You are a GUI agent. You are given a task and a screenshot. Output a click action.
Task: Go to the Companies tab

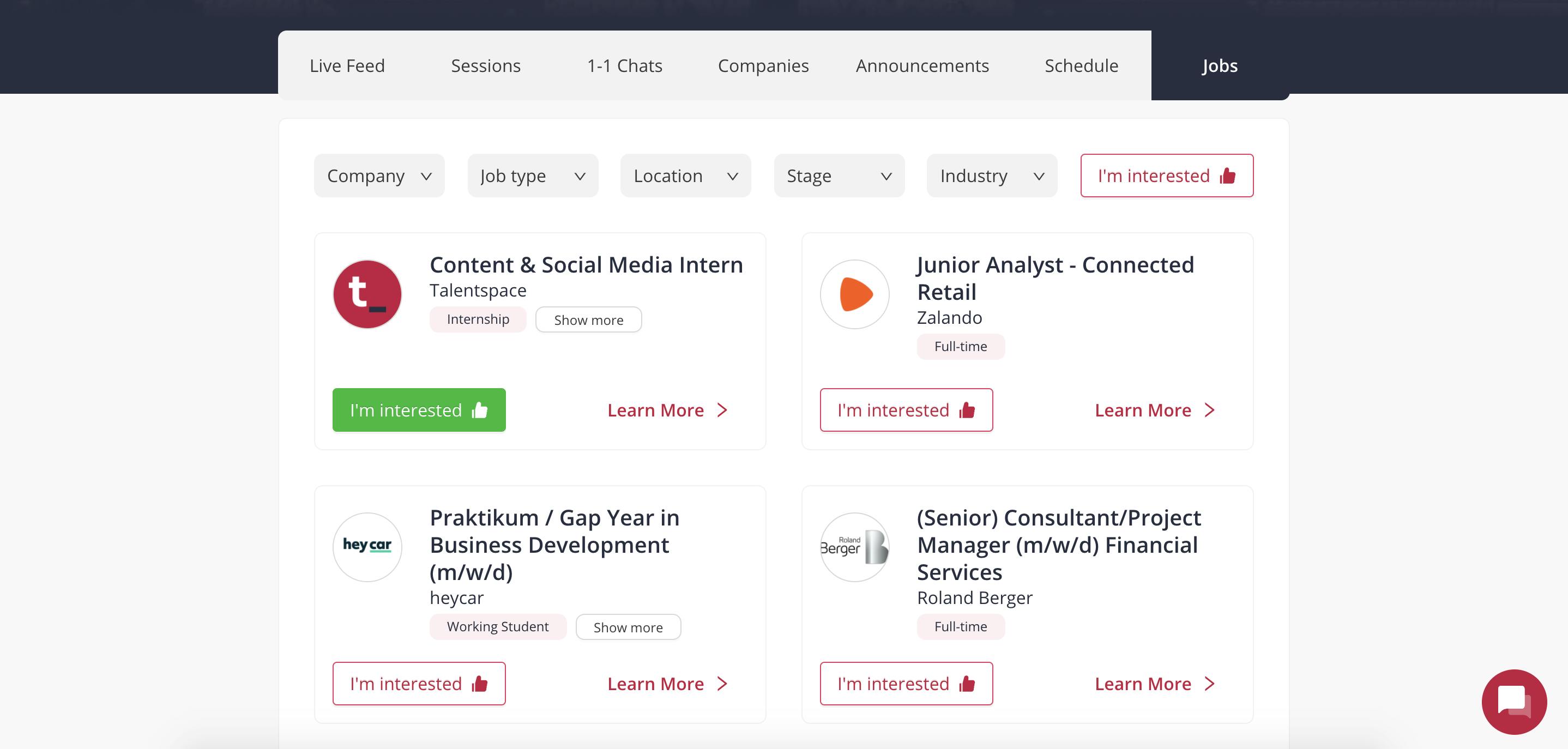pyautogui.click(x=763, y=66)
